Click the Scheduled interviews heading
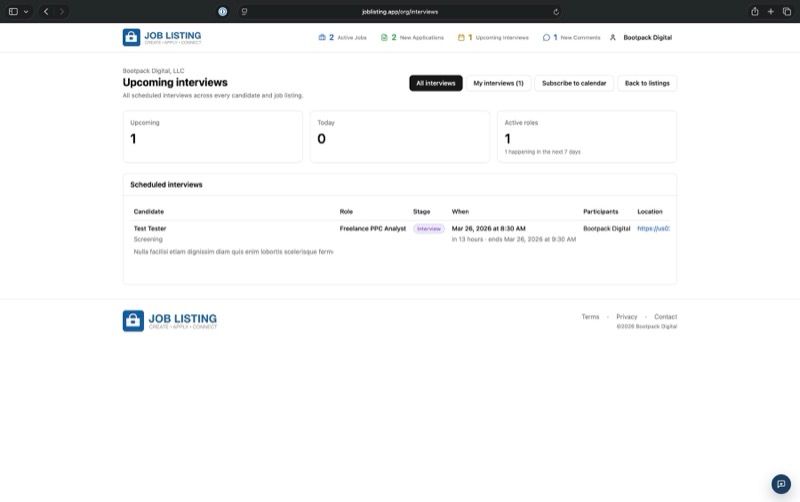This screenshot has height=502, width=800. click(x=166, y=185)
